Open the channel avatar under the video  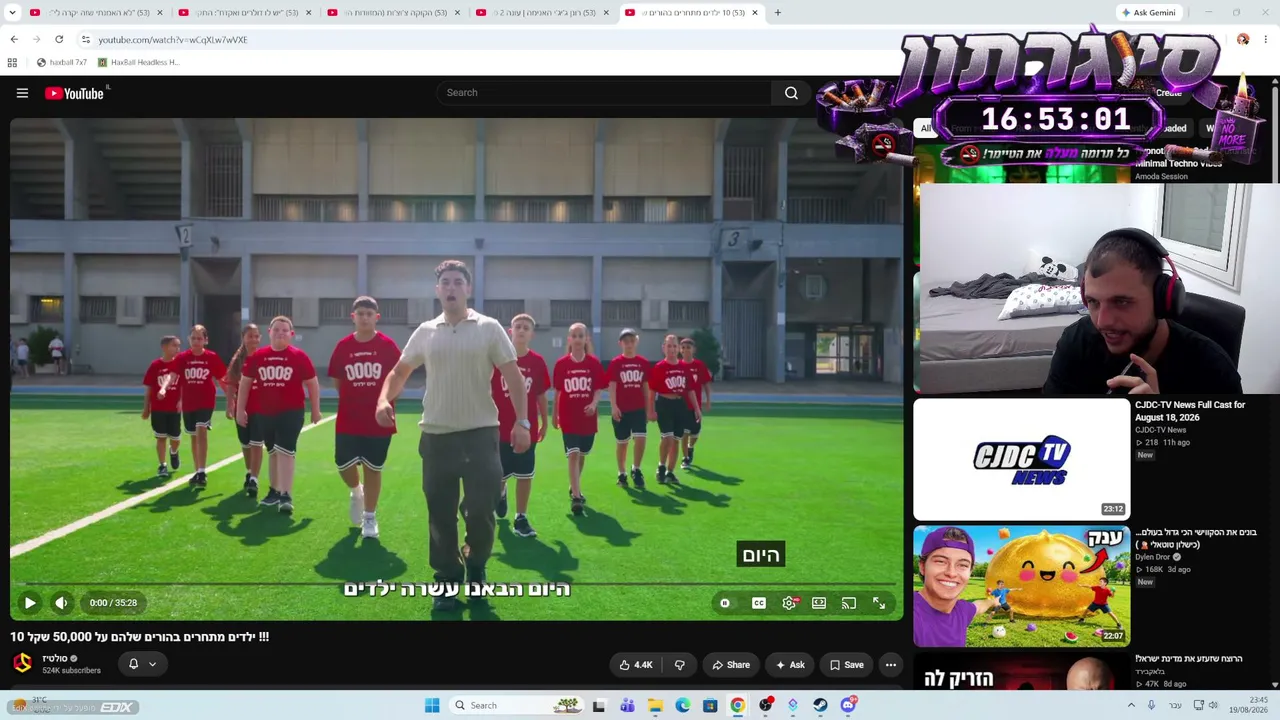(x=22, y=663)
